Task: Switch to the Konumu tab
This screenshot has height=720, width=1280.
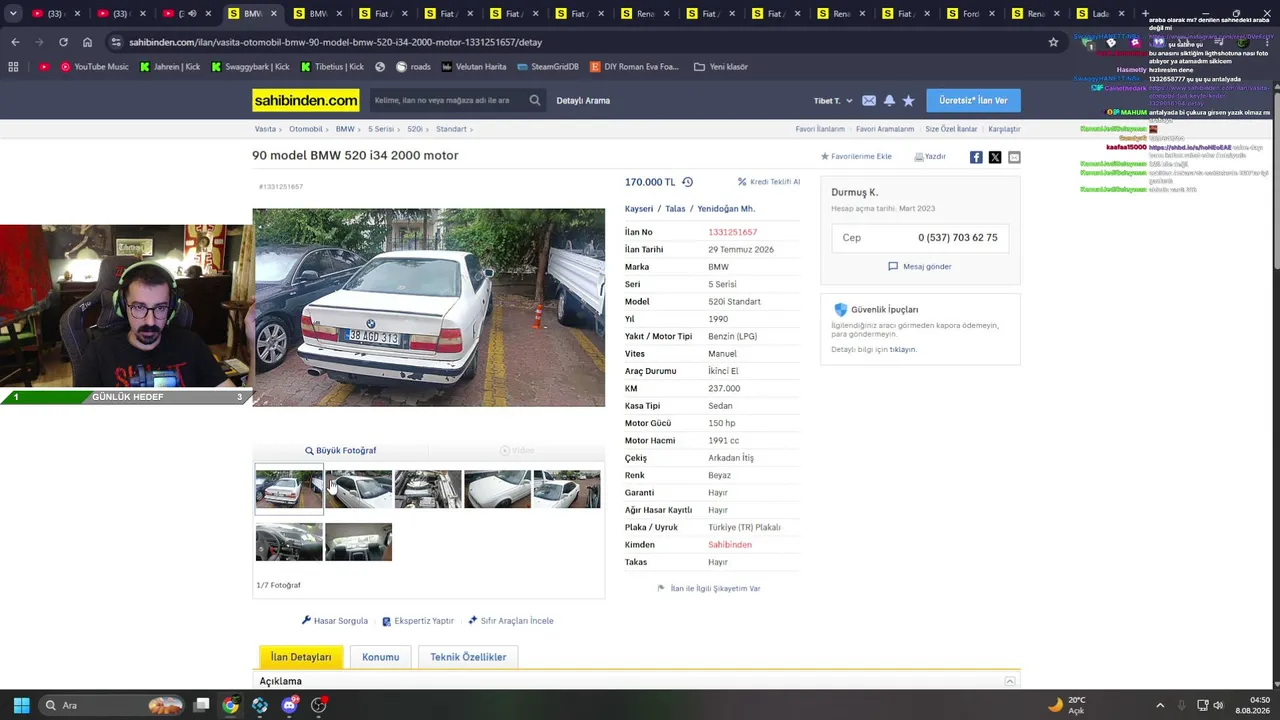Action: point(380,657)
